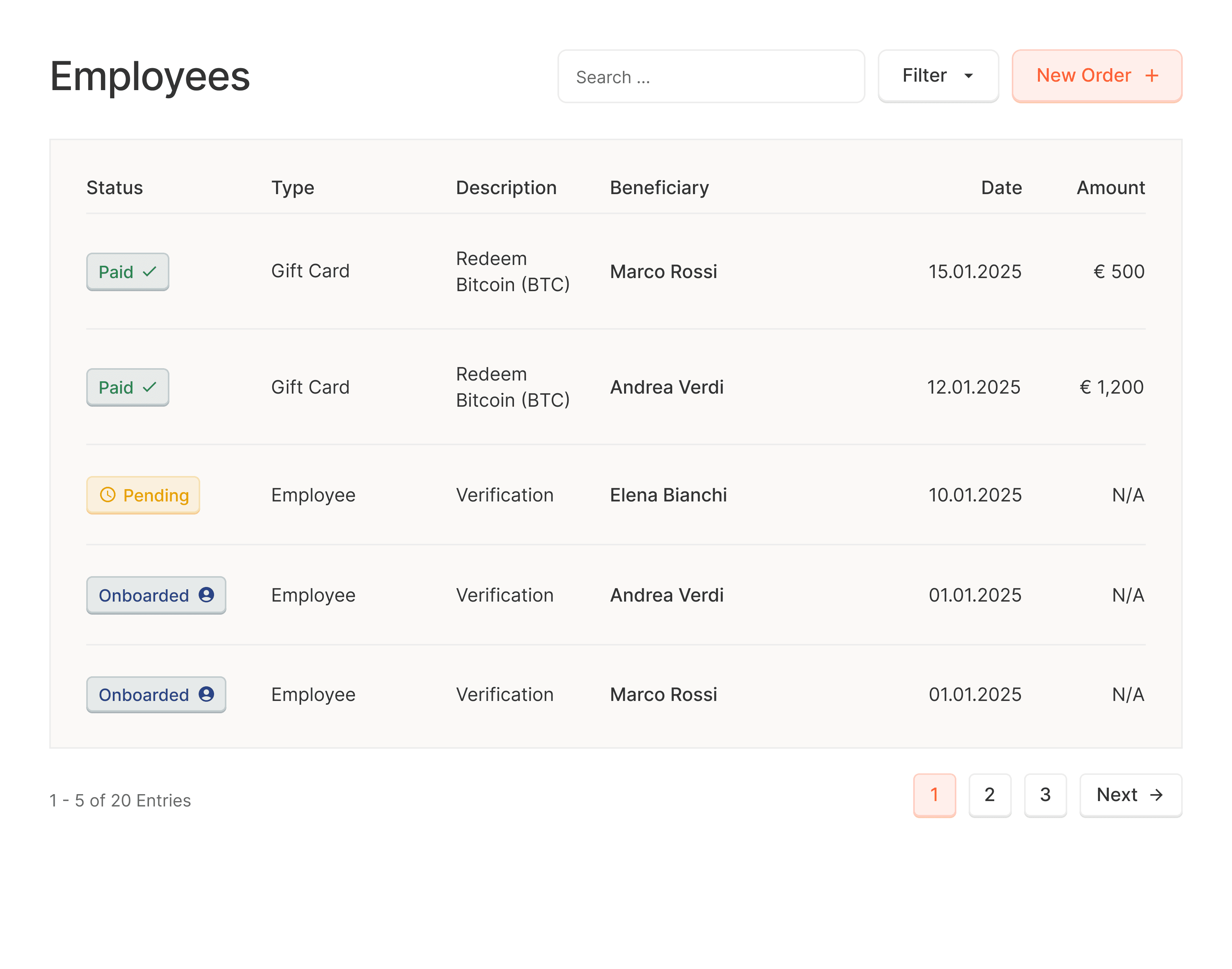
Task: Click the Pending badge for Elena Bianchi
Action: (x=143, y=495)
